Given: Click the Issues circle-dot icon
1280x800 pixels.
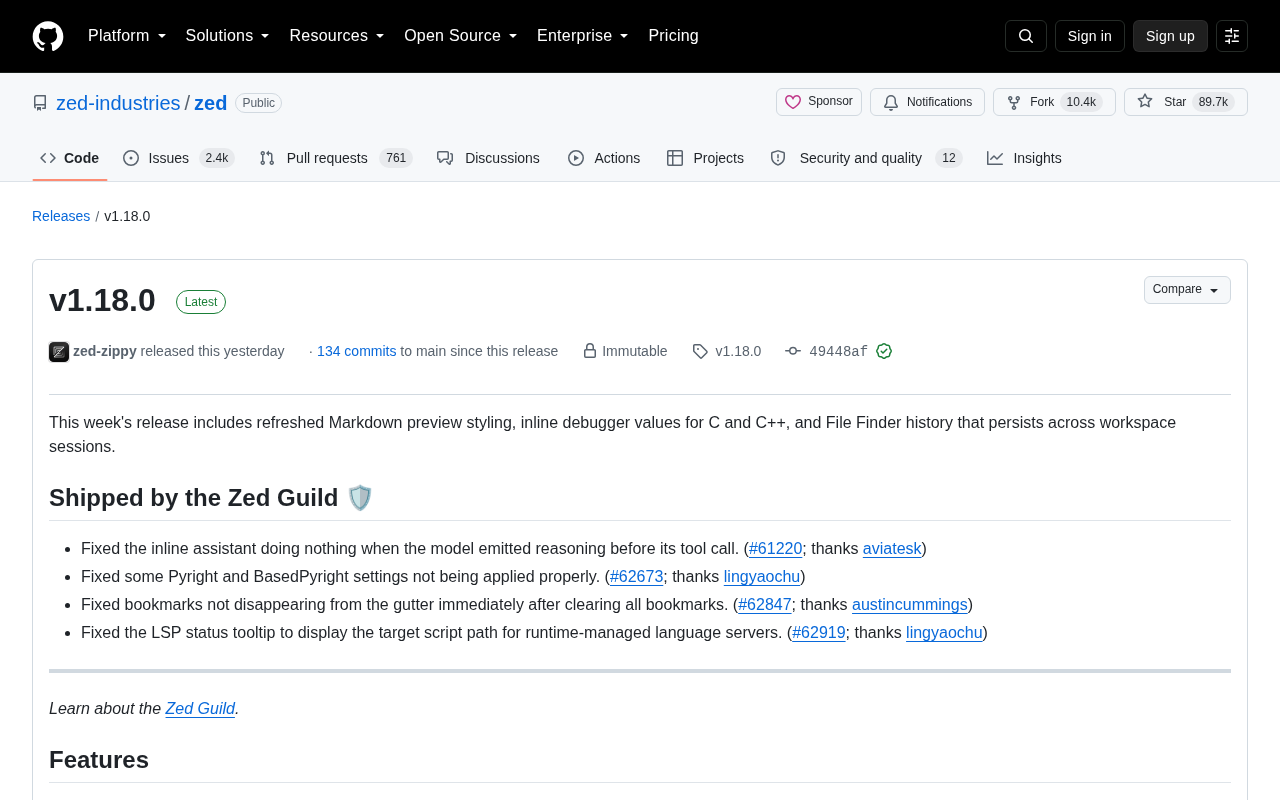Looking at the screenshot, I should [131, 158].
